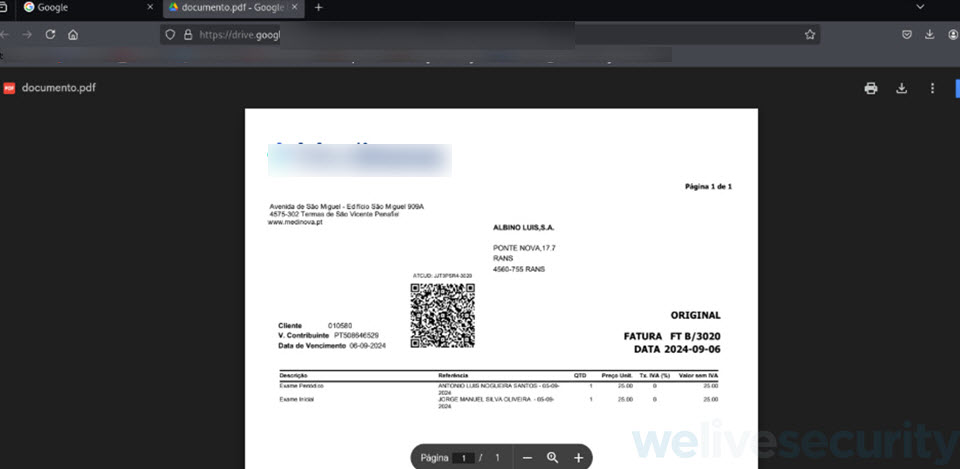Click the 4560-755 RANS postal code line
The width and height of the screenshot is (960, 469).
pyautogui.click(x=519, y=269)
